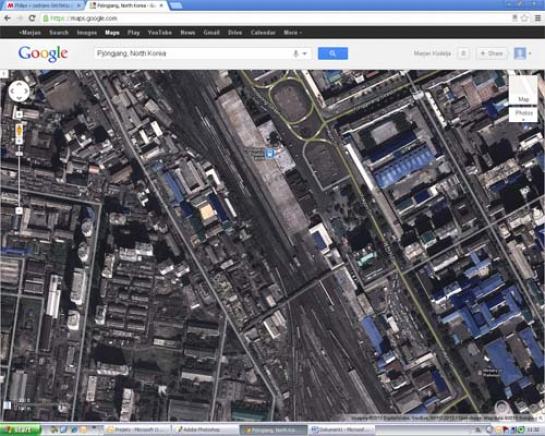Open the Projekt Microsoft taskbar item
This screenshot has width=545, height=436.
pos(138,430)
